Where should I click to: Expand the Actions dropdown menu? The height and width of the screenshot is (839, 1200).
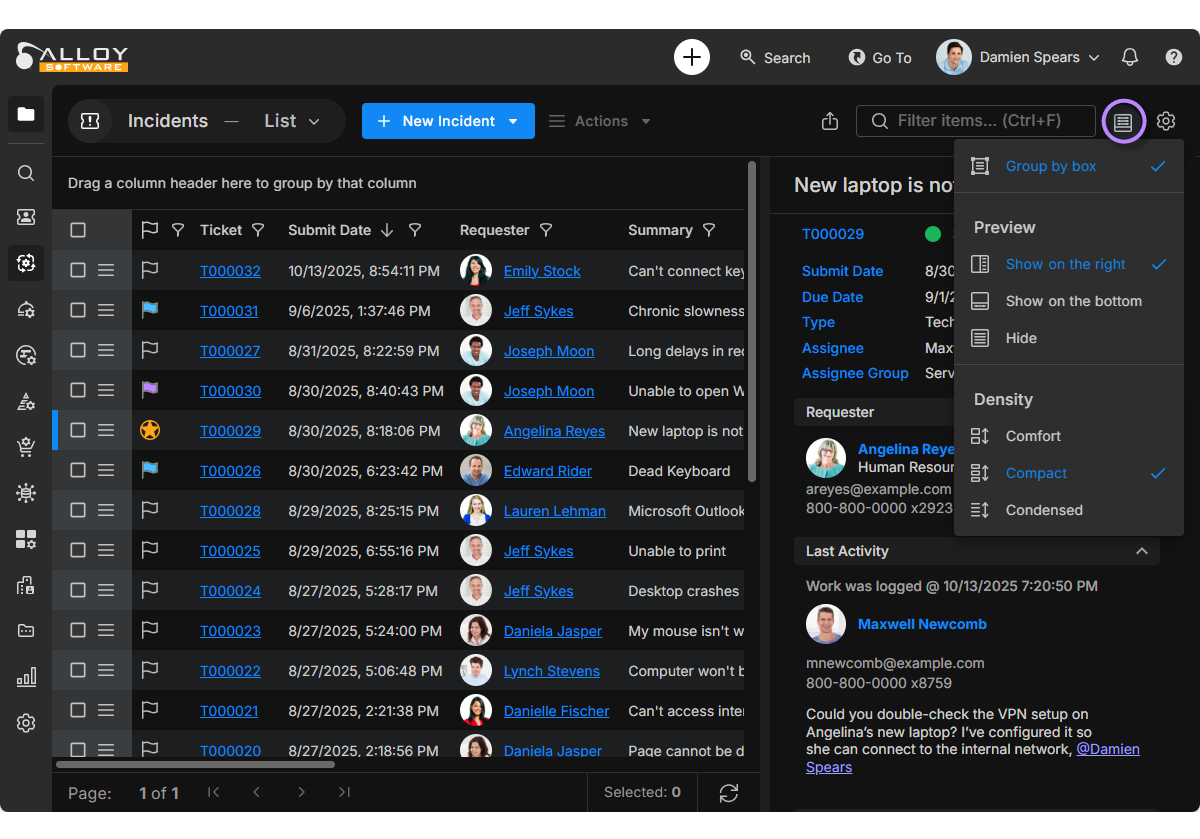(600, 121)
